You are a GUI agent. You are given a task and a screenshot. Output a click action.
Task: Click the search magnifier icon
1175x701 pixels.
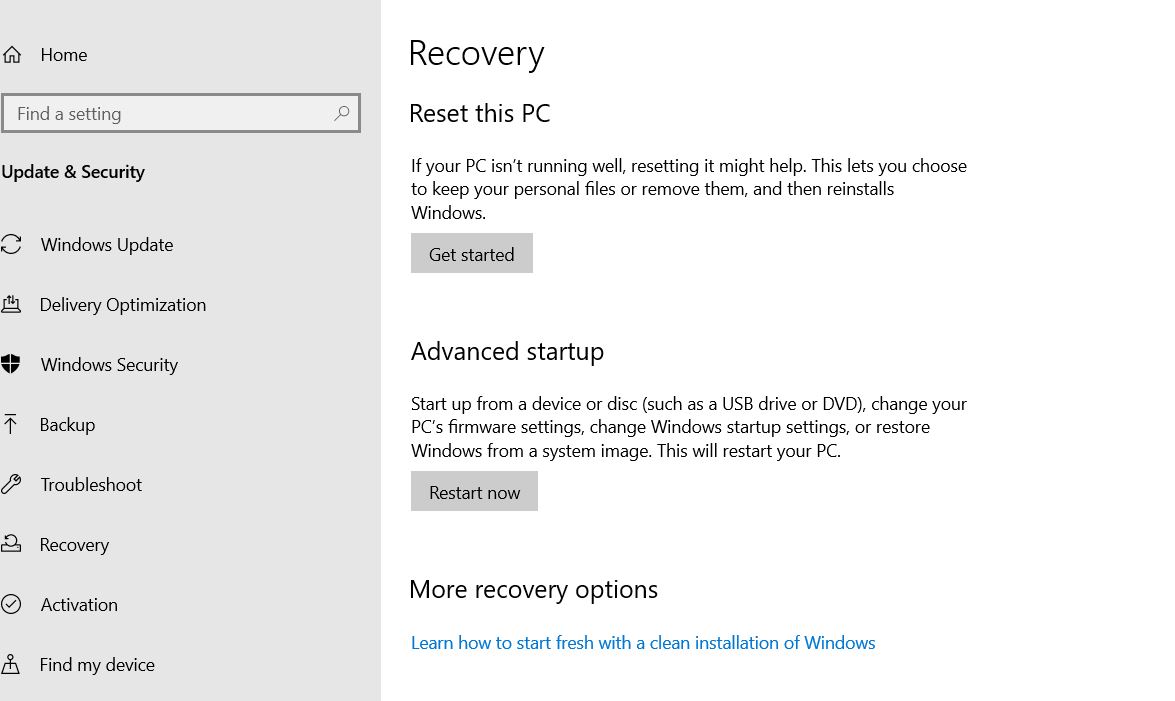(x=342, y=113)
